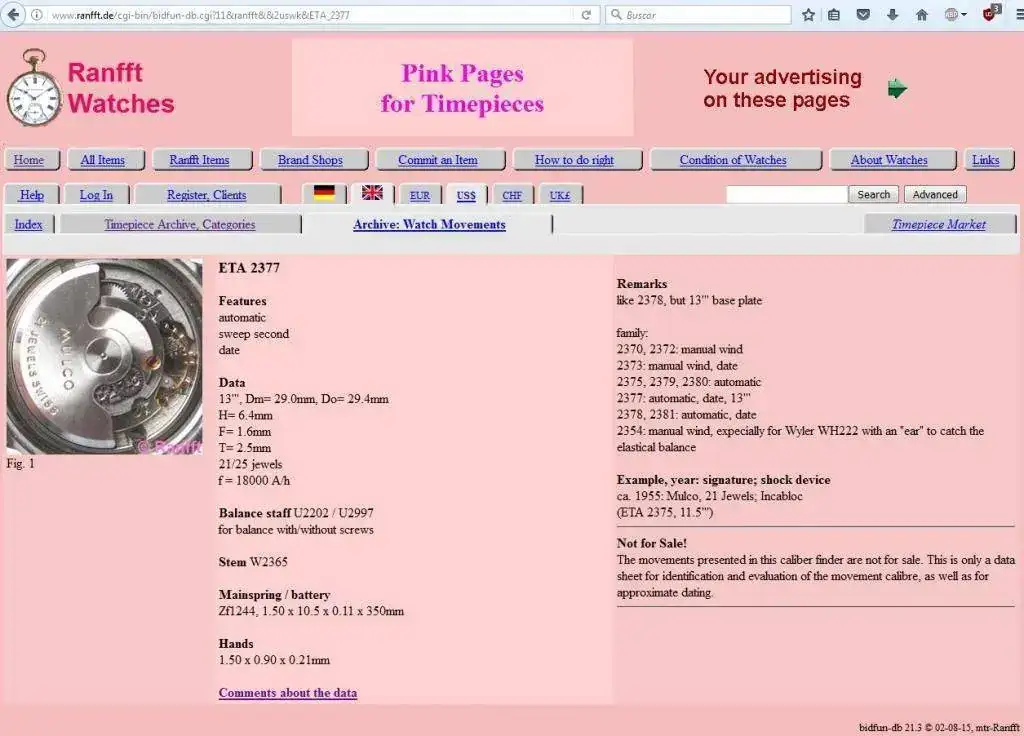Click the Help button
The width and height of the screenshot is (1024, 736).
click(x=32, y=195)
